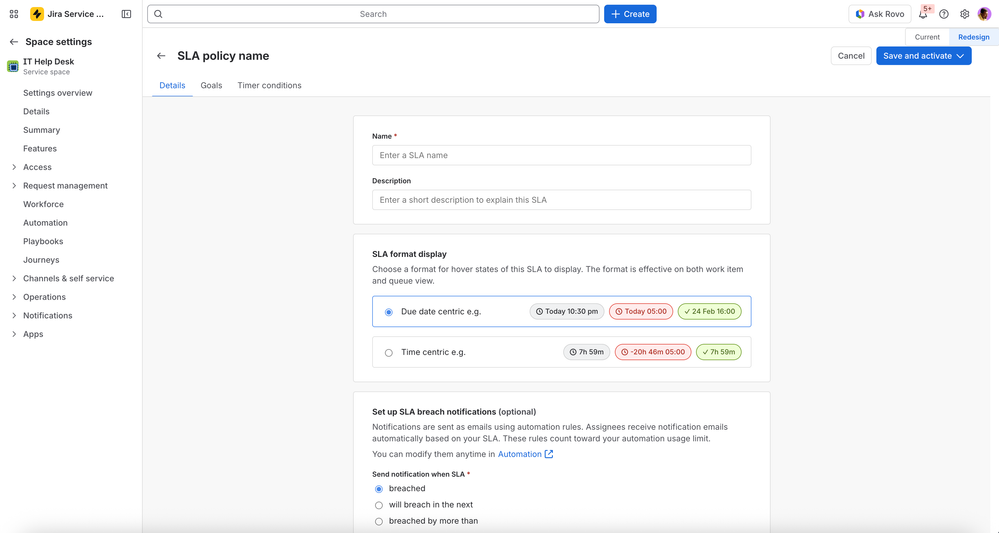Screen dimensions: 999x533
Task: Open the user profile avatar
Action: pyautogui.click(x=984, y=14)
